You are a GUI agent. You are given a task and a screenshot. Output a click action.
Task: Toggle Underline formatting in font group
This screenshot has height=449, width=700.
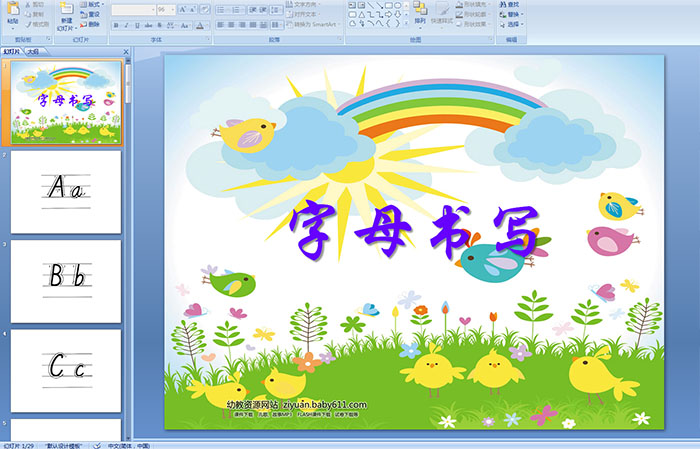(x=139, y=24)
